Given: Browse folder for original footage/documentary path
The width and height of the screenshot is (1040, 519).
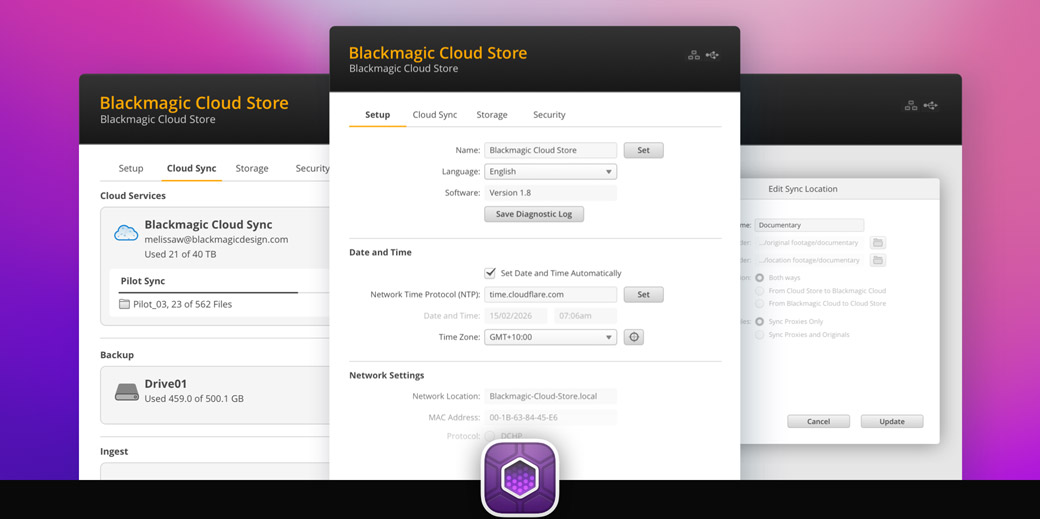Looking at the screenshot, I should [878, 243].
